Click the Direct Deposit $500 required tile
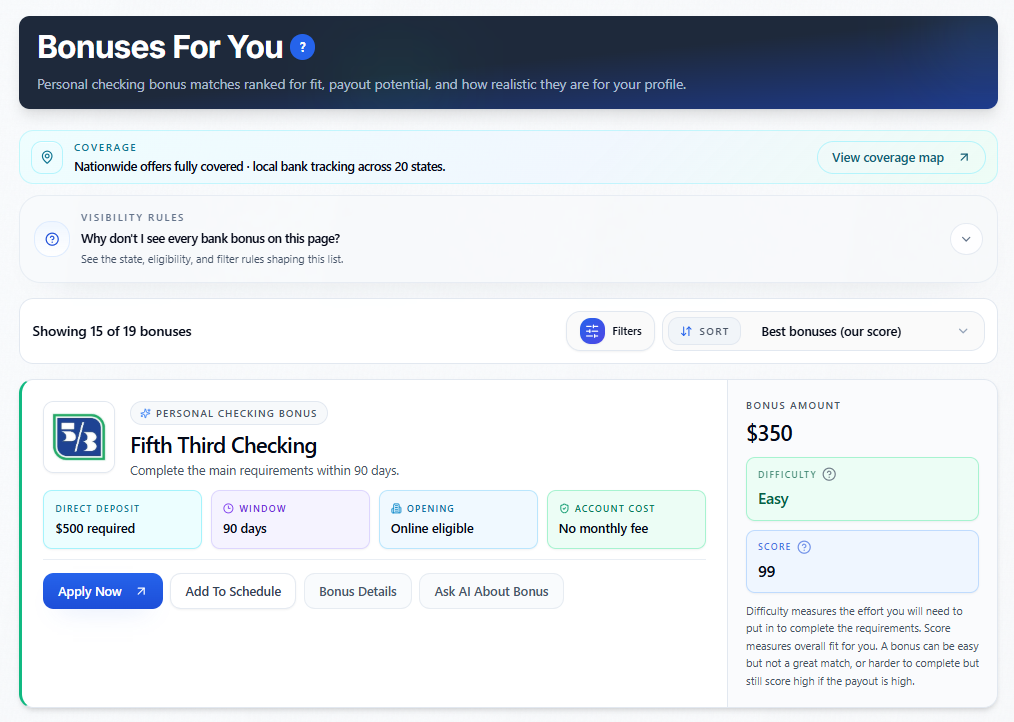The image size is (1014, 722). (x=122, y=520)
